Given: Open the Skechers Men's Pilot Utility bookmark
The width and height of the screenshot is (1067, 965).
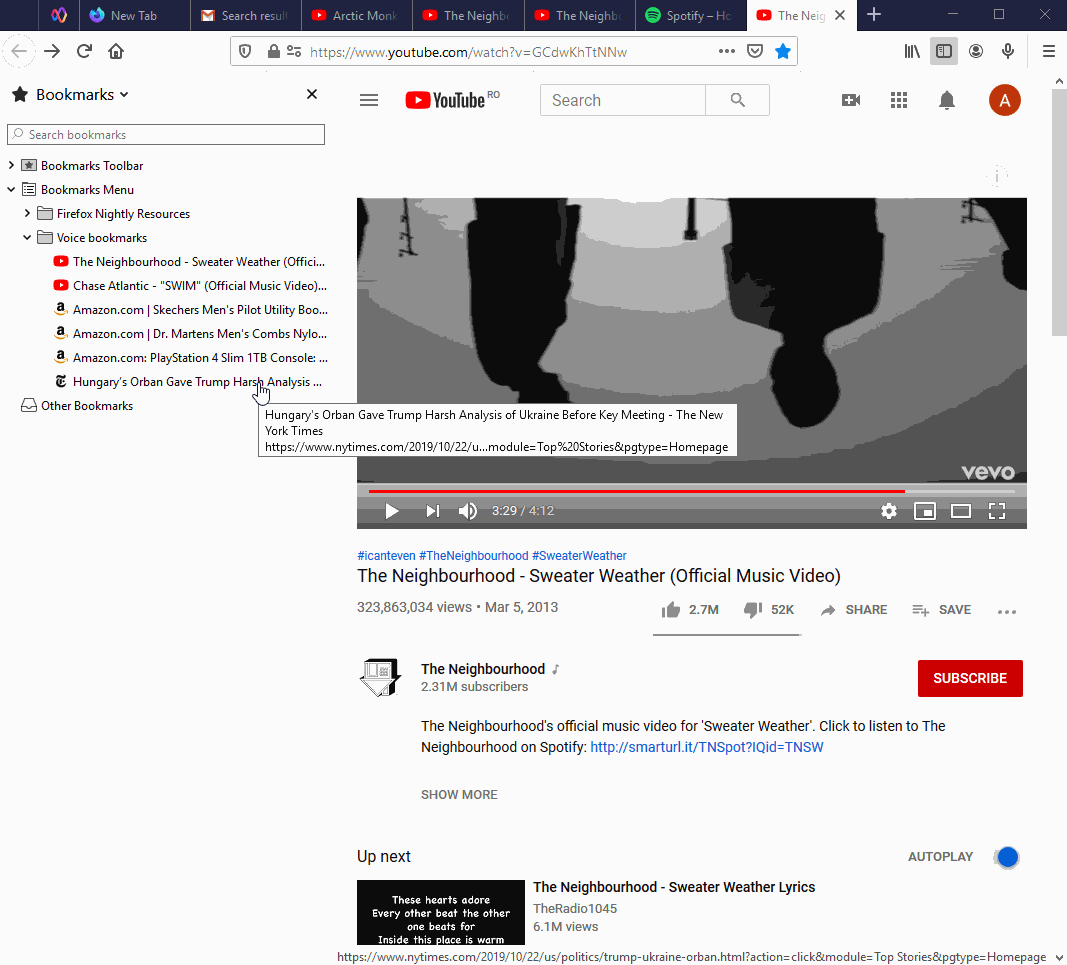Looking at the screenshot, I should click(x=191, y=310).
